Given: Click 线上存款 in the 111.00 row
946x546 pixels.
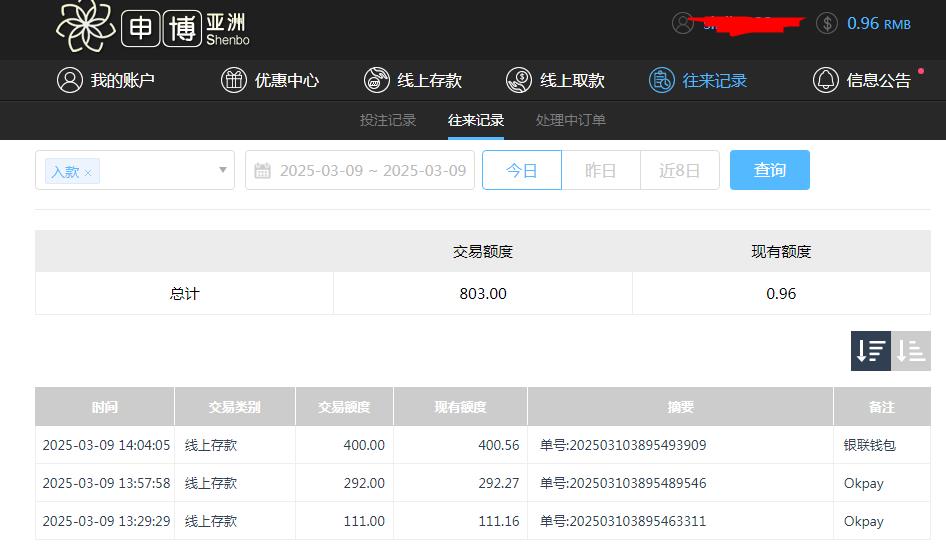Looking at the screenshot, I should (211, 521).
